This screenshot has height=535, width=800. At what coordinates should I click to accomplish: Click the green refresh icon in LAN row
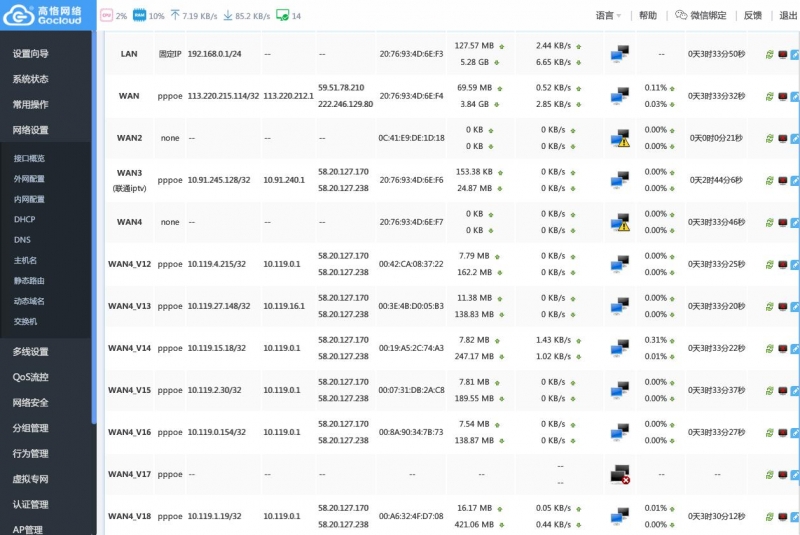pos(769,54)
